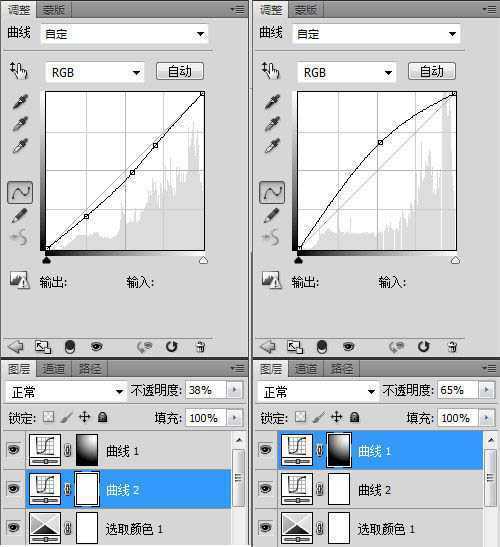Click the histogram warning icon in right panel

point(271,280)
